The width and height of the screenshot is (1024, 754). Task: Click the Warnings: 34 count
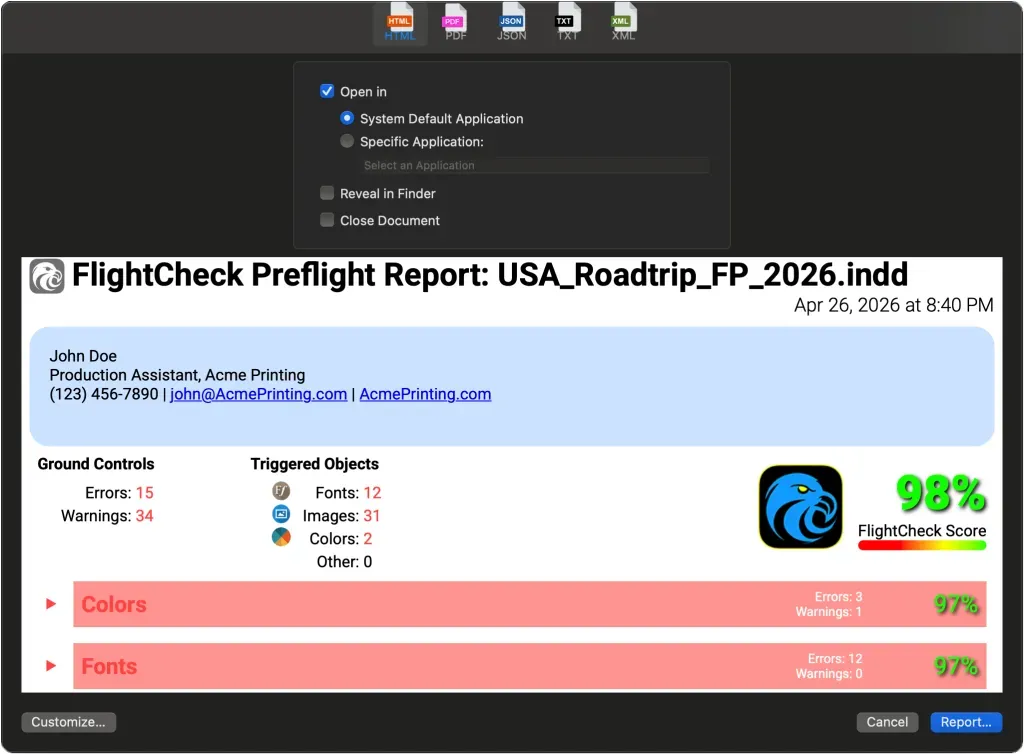pyautogui.click(x=107, y=516)
